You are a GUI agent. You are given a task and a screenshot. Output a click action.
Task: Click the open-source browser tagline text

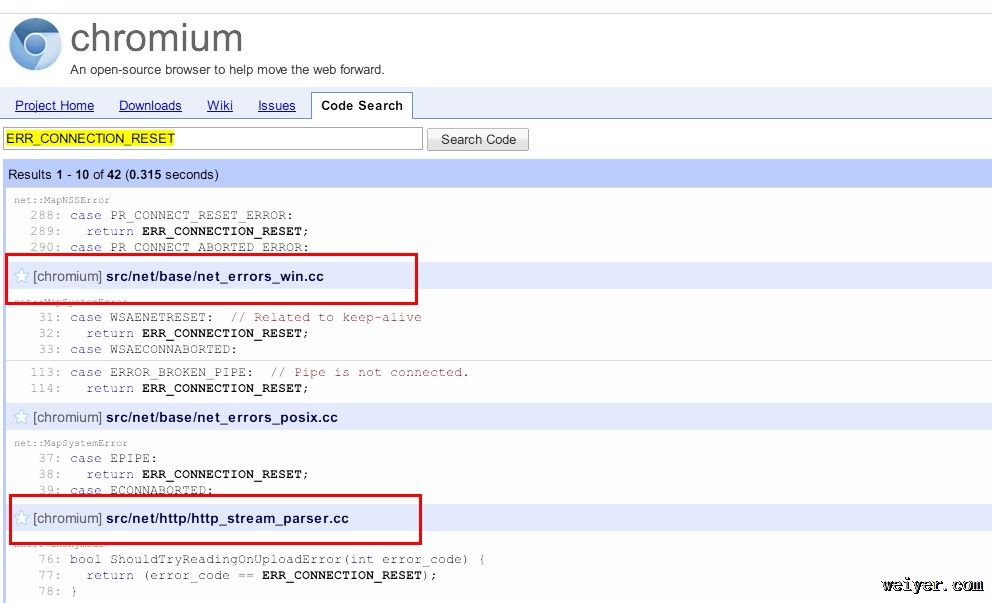tap(227, 70)
